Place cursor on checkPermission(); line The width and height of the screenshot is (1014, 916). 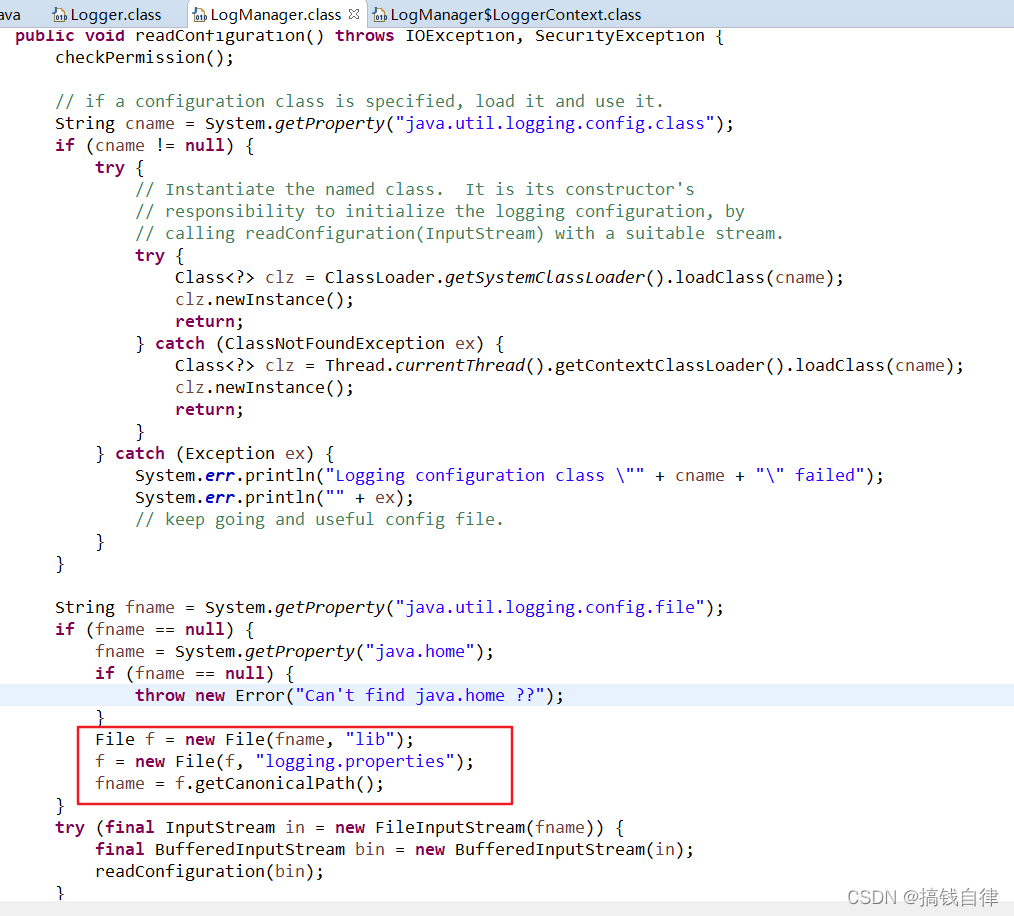tap(144, 58)
